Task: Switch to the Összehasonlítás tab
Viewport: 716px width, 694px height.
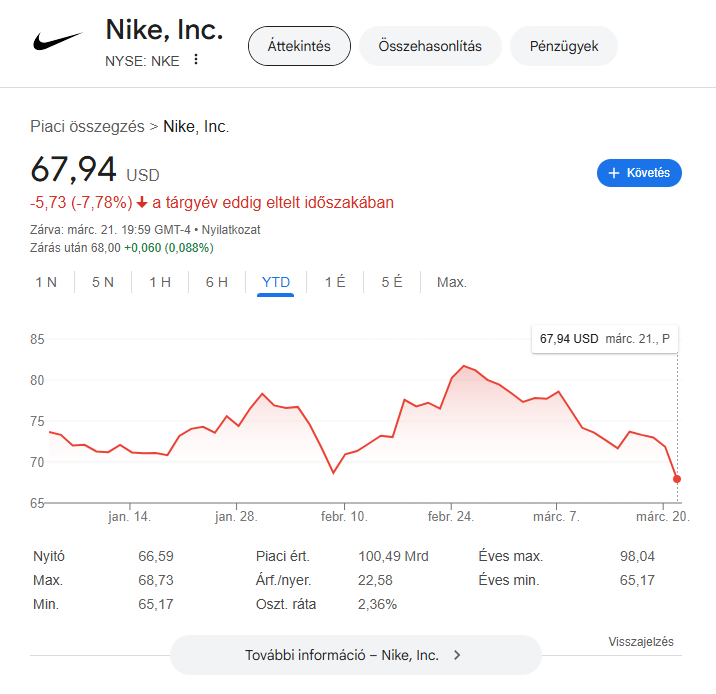Action: pos(430,46)
